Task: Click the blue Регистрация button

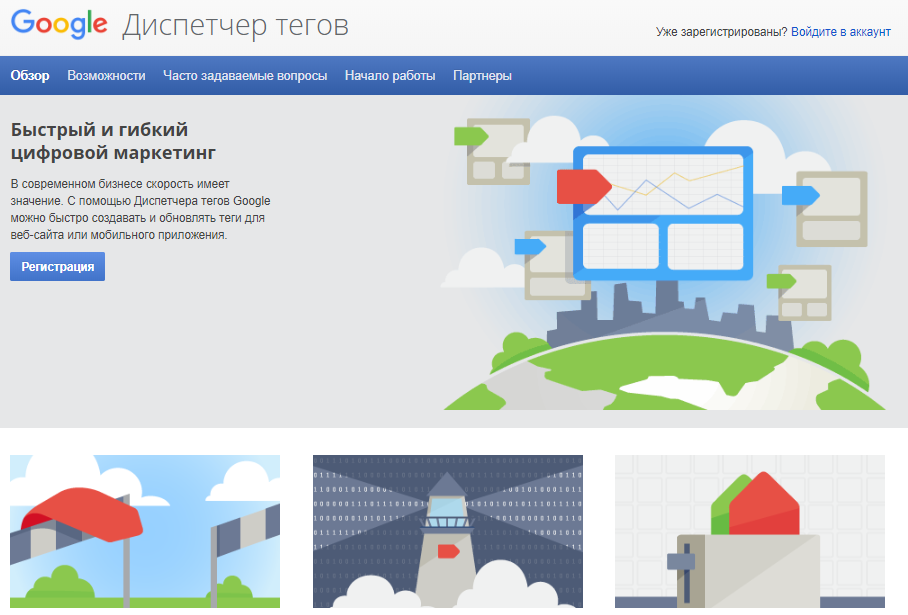Action: click(57, 266)
